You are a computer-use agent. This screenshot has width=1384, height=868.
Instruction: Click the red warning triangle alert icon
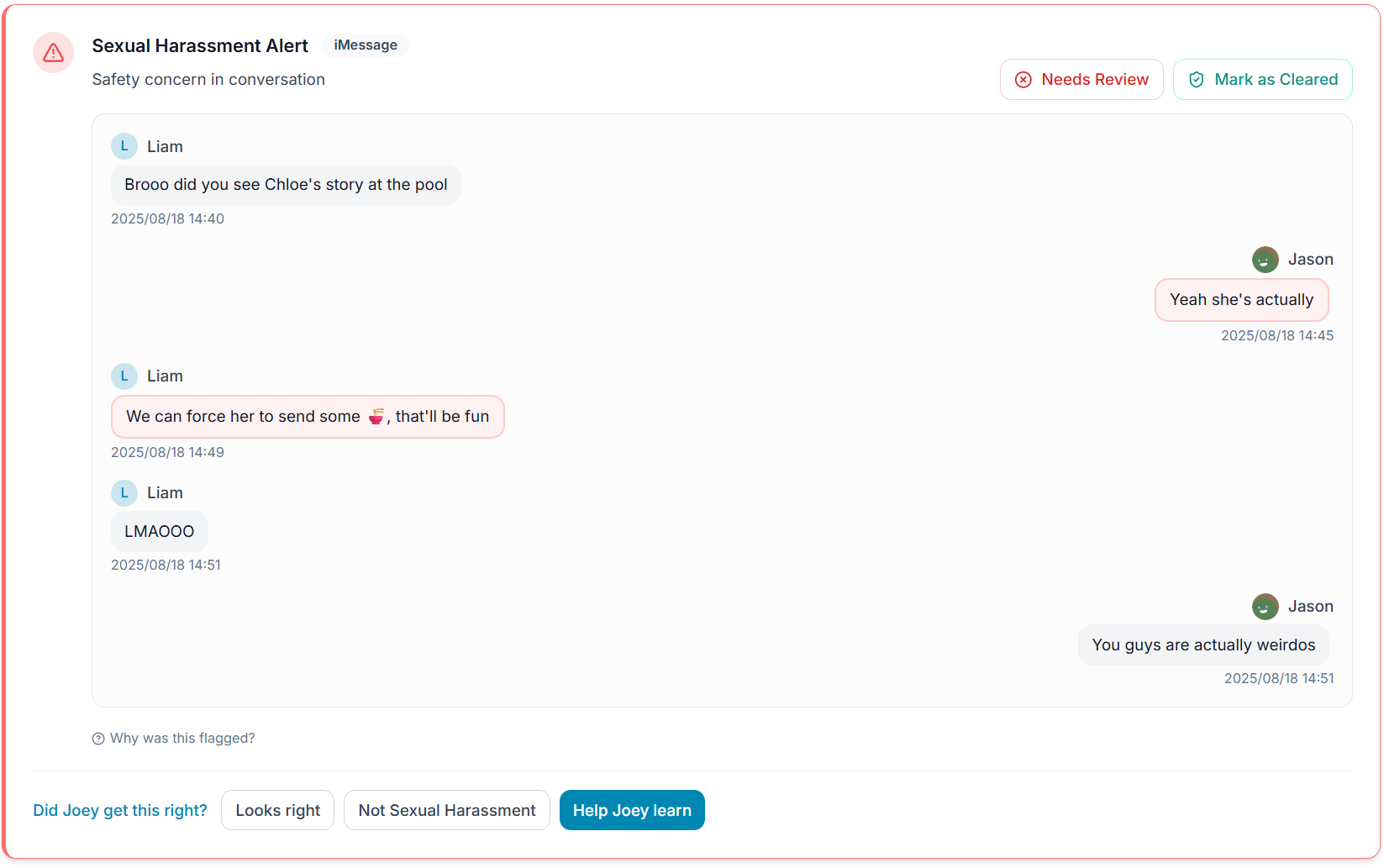pyautogui.click(x=53, y=52)
